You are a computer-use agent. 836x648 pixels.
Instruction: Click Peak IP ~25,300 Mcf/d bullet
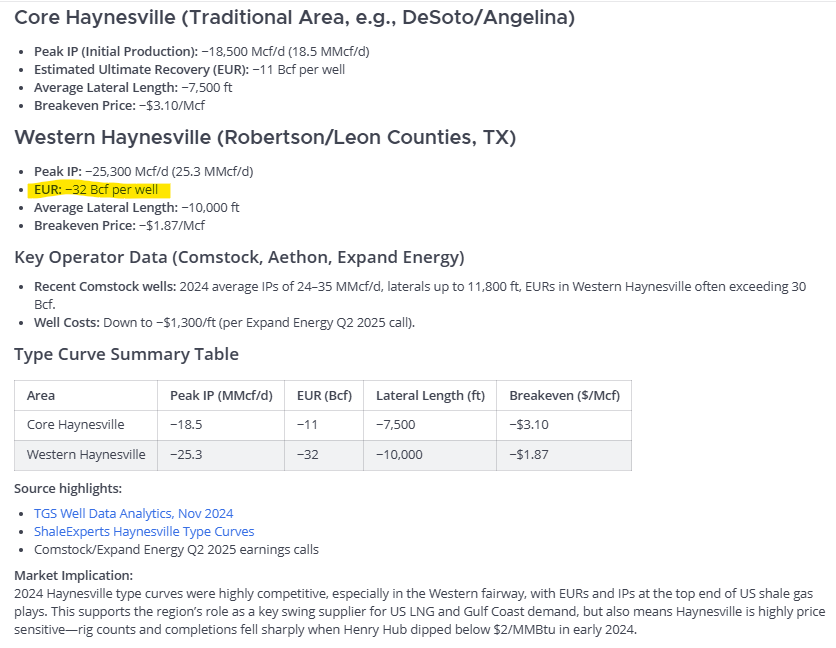(x=143, y=172)
